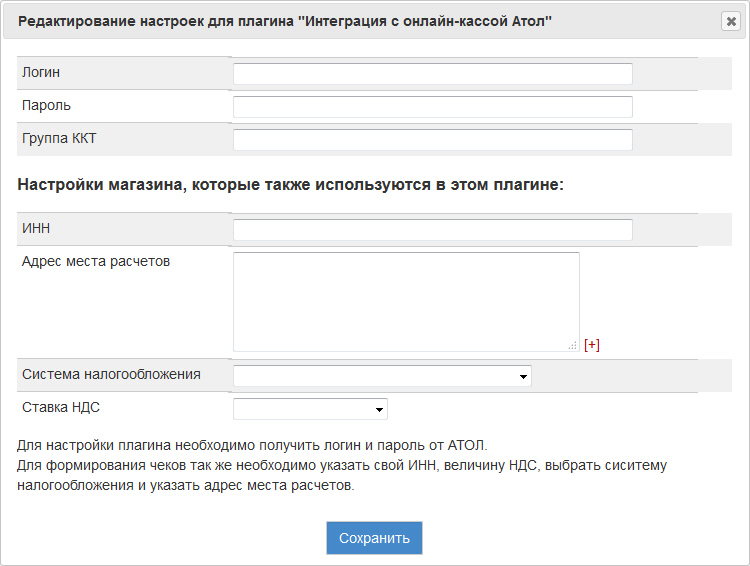Click the Сохранить button
The image size is (750, 566).
point(375,538)
